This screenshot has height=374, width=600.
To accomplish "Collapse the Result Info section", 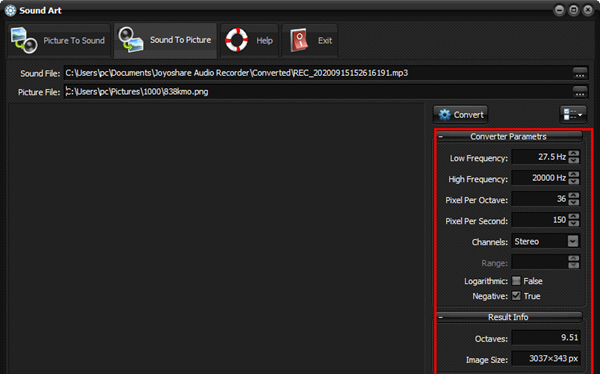I will click(x=440, y=317).
